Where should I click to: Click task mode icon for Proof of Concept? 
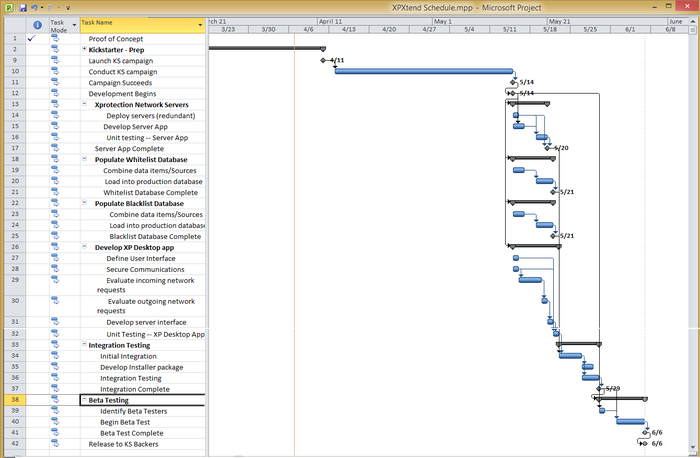(55, 38)
